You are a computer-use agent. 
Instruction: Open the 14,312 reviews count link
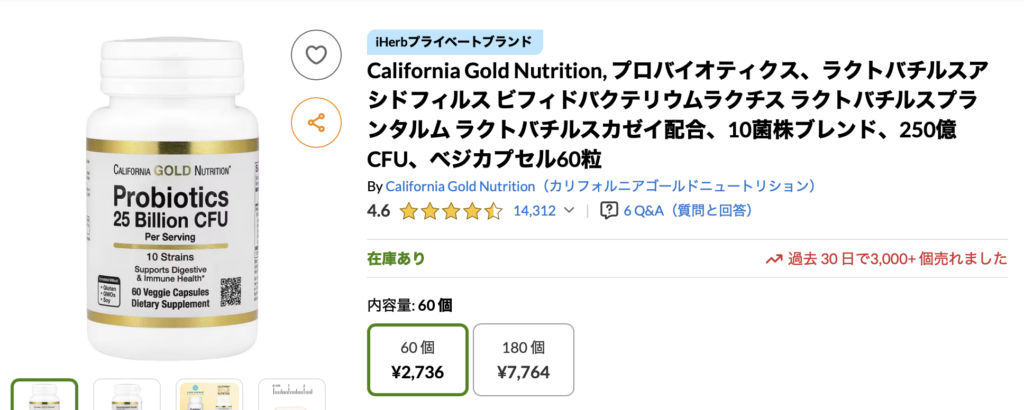click(534, 211)
